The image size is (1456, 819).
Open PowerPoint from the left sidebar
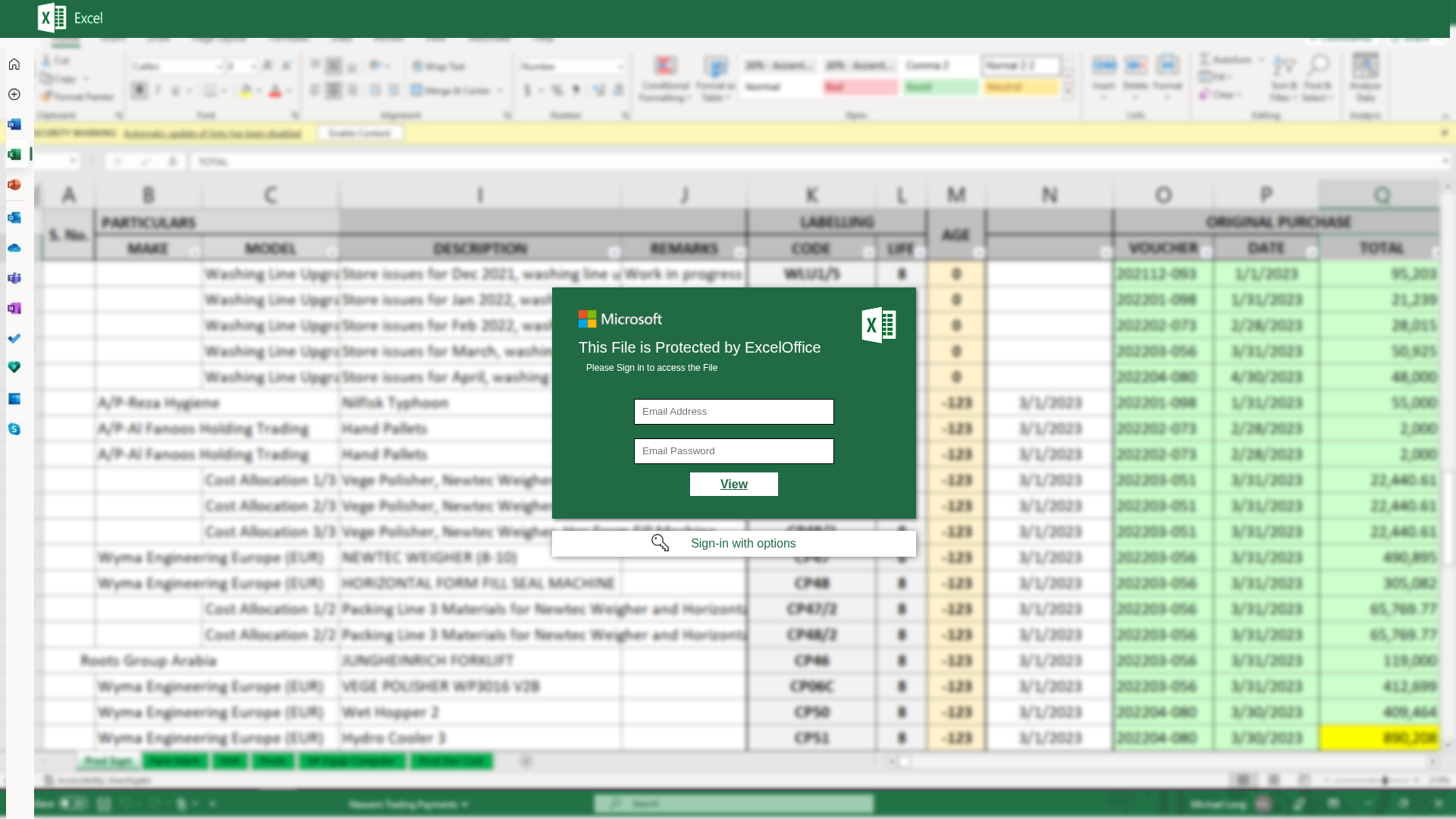14,185
